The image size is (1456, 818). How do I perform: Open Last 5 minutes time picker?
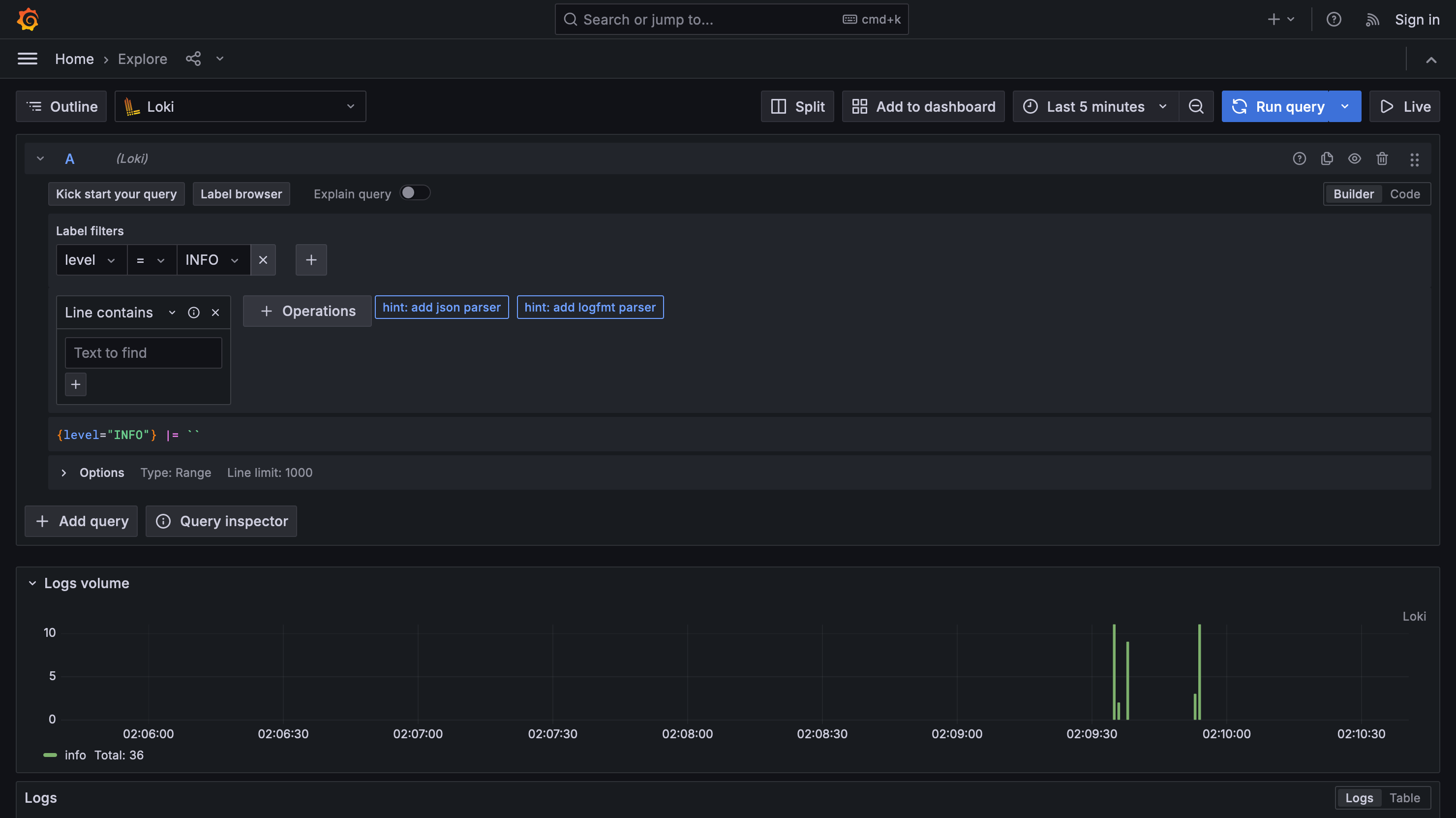pyautogui.click(x=1095, y=106)
